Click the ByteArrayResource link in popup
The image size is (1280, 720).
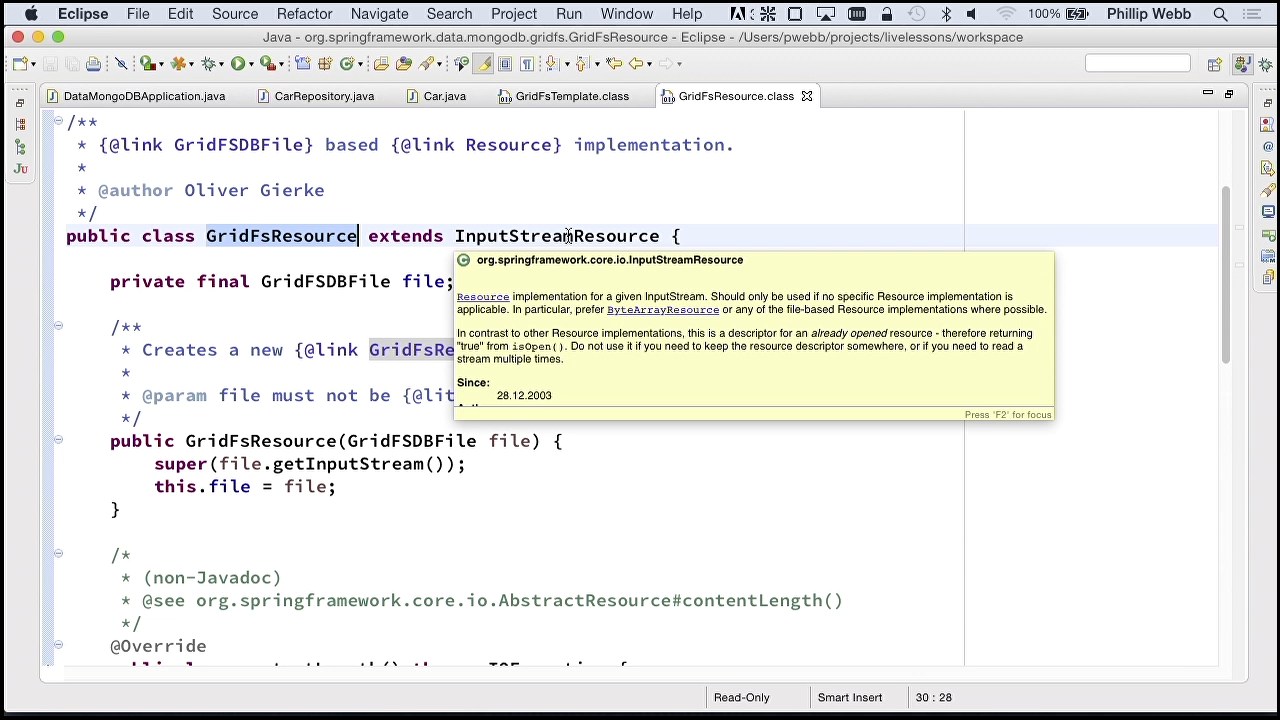click(x=663, y=310)
